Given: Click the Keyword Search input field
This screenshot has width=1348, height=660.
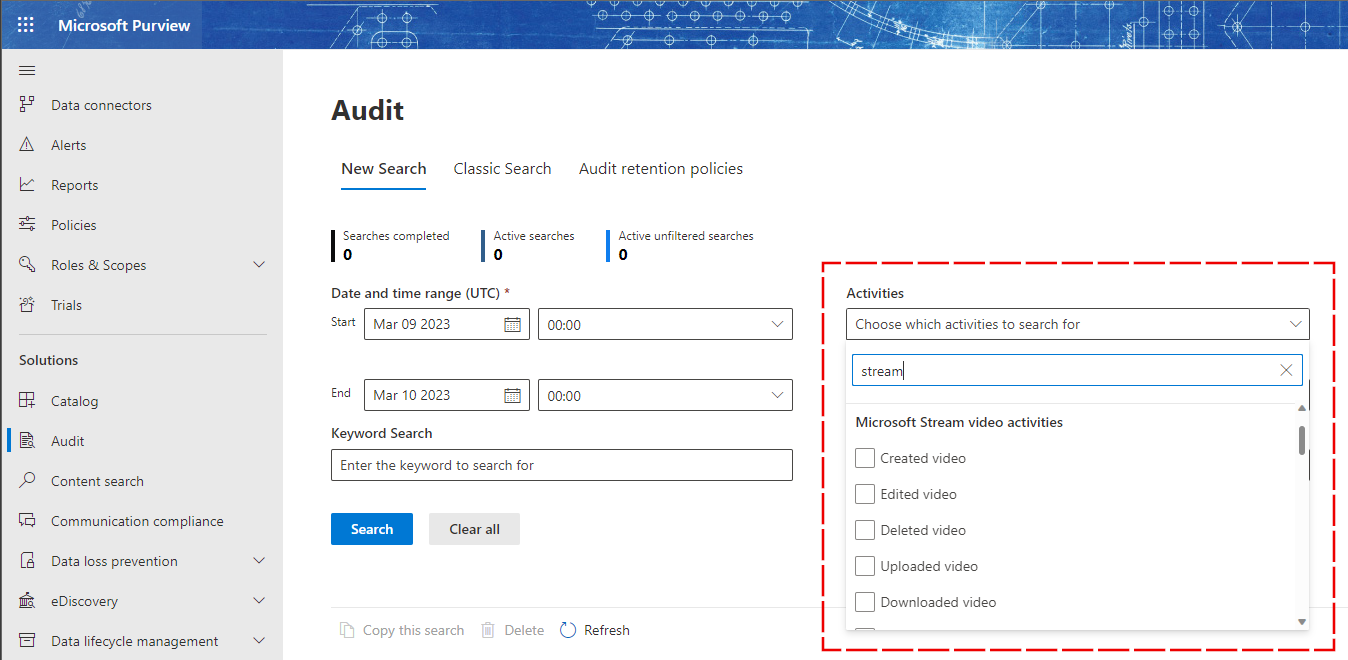Looking at the screenshot, I should point(562,465).
